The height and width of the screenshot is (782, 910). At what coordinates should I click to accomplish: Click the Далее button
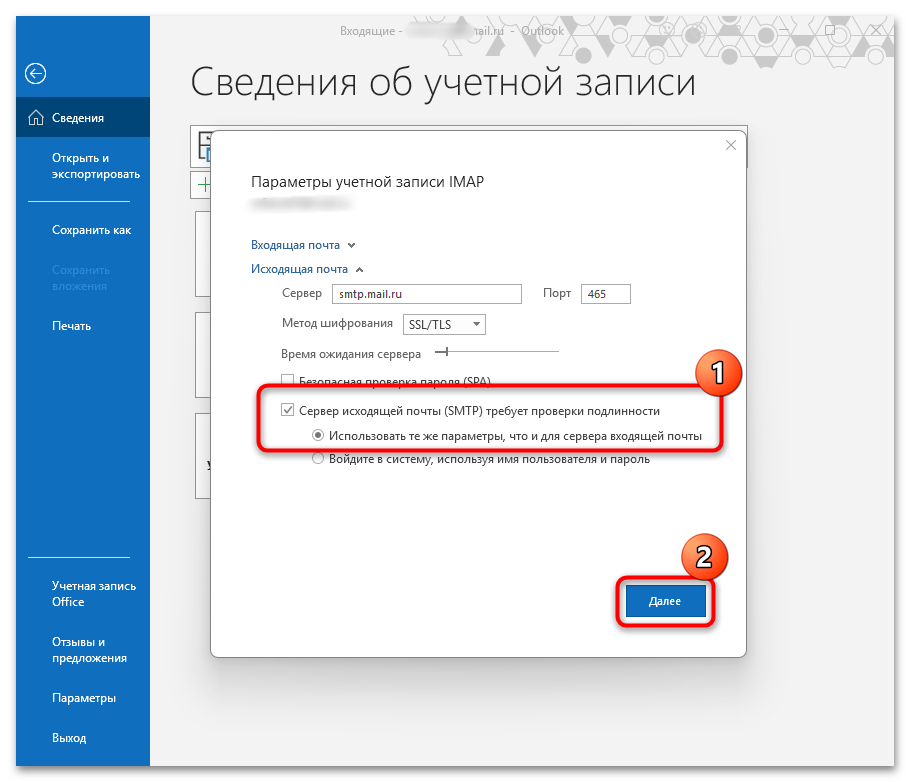665,601
